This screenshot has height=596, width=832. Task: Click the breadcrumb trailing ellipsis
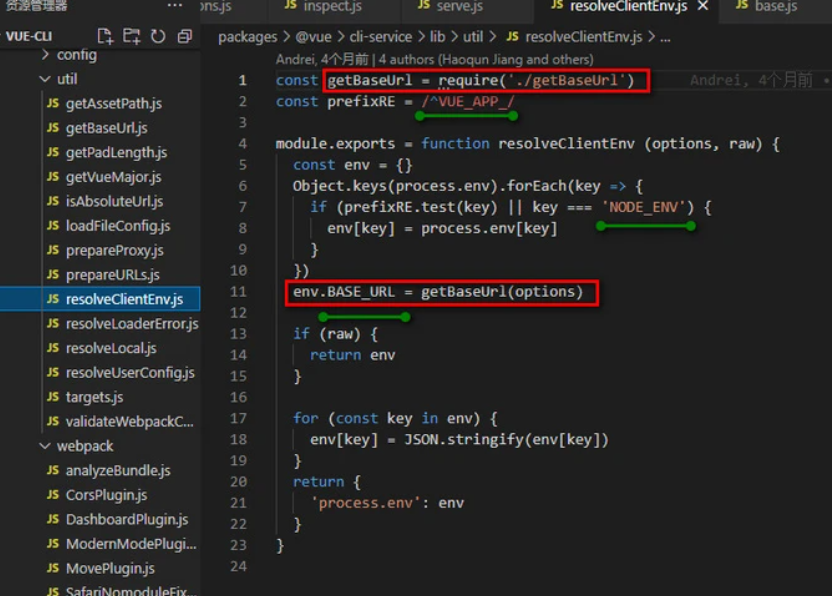pyautogui.click(x=665, y=38)
